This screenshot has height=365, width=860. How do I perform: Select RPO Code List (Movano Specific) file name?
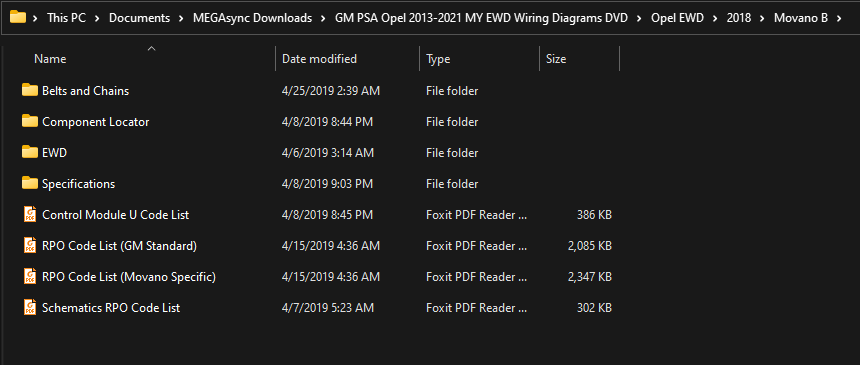tap(129, 277)
